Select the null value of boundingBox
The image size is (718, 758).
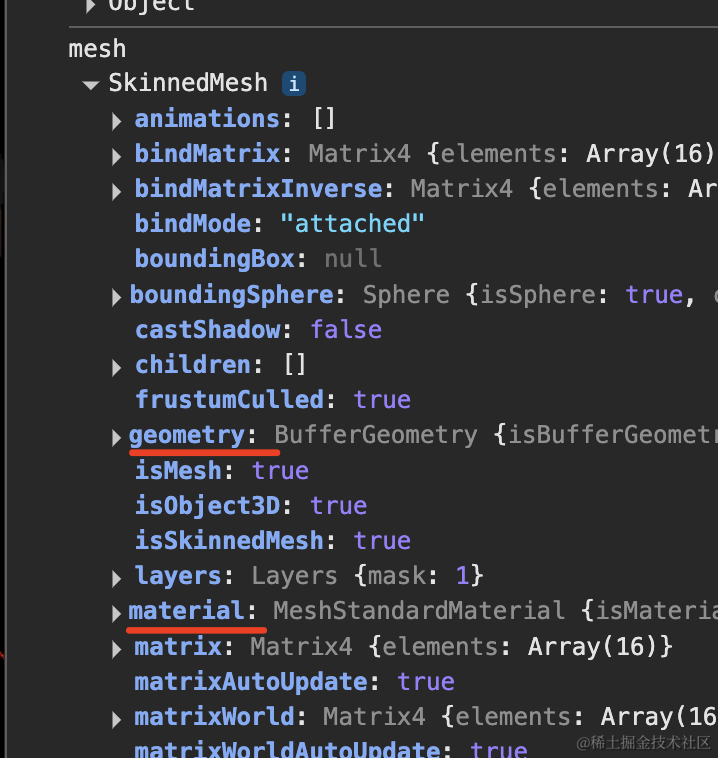tap(353, 259)
